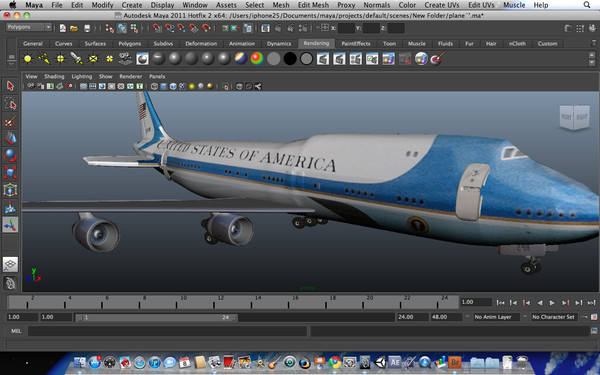Open the Shading panel menu

[54, 77]
